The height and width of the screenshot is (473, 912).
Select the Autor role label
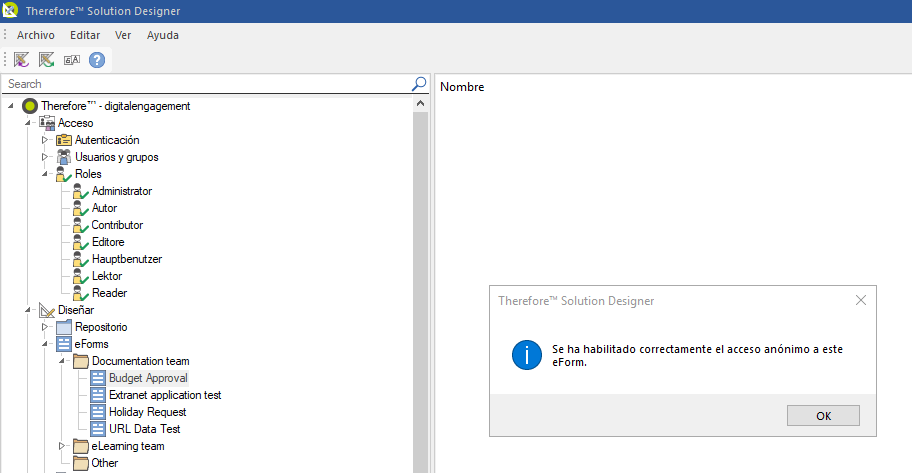coord(105,208)
